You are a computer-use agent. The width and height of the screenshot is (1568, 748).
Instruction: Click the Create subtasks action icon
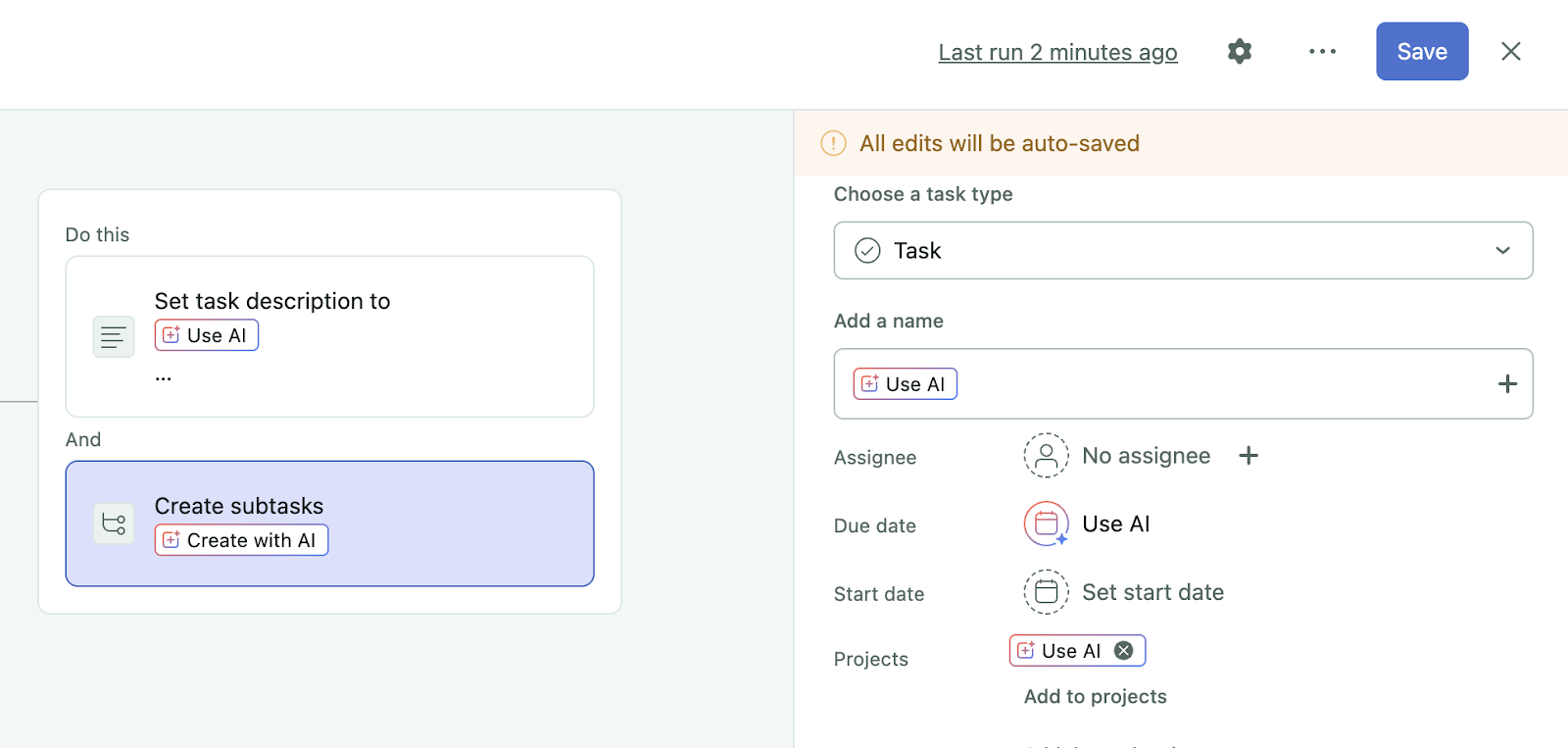tap(114, 524)
